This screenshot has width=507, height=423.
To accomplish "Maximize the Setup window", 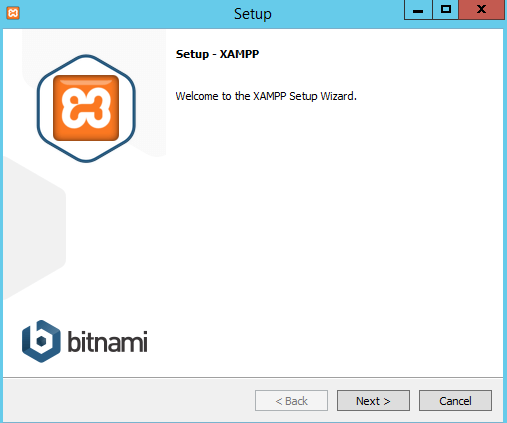I will (446, 10).
